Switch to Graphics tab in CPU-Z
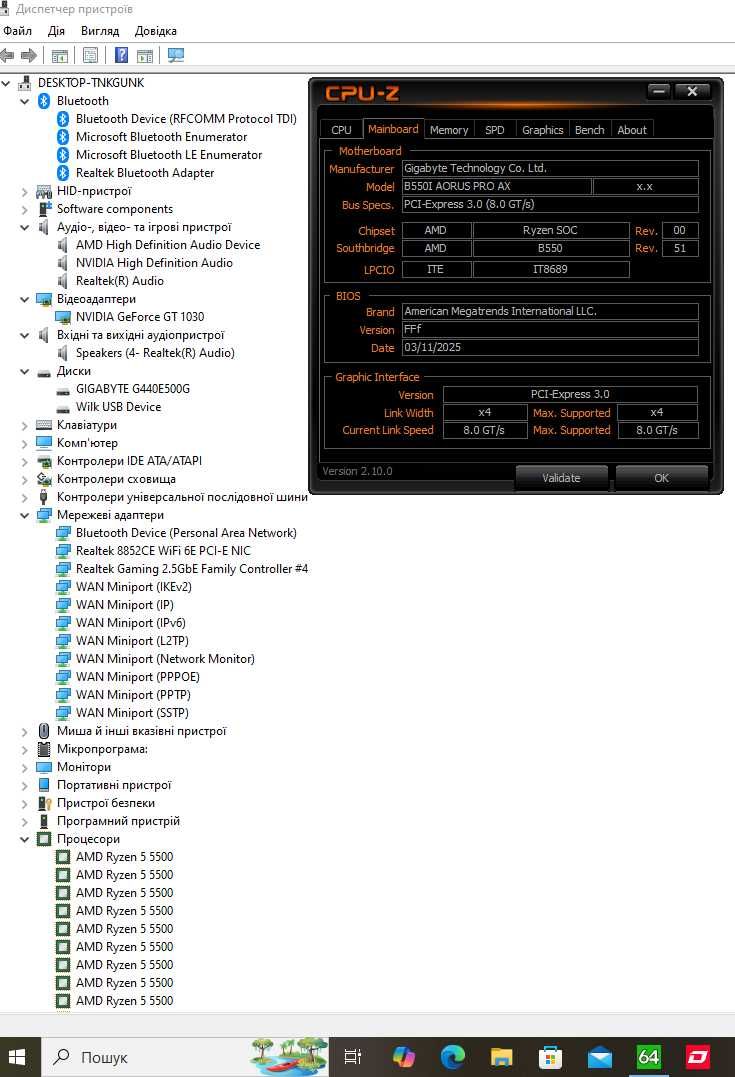This screenshot has width=735, height=1077. pos(542,130)
